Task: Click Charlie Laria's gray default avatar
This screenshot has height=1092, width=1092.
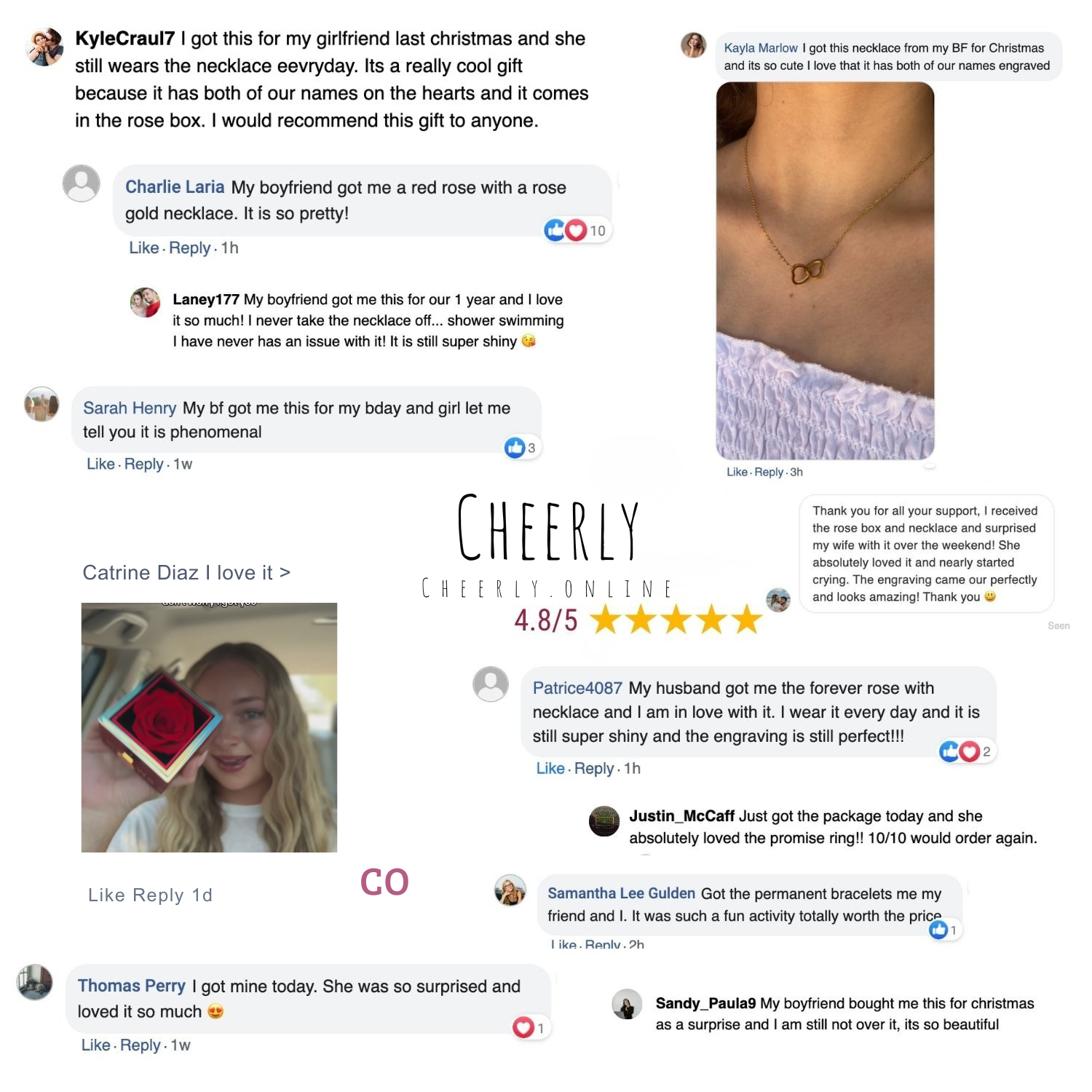Action: coord(82,183)
